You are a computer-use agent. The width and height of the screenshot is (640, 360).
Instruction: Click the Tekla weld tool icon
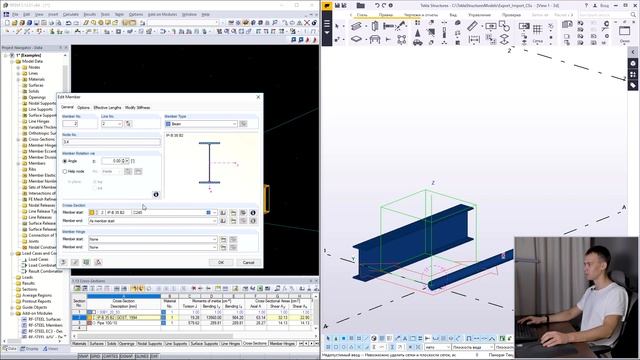click(401, 26)
